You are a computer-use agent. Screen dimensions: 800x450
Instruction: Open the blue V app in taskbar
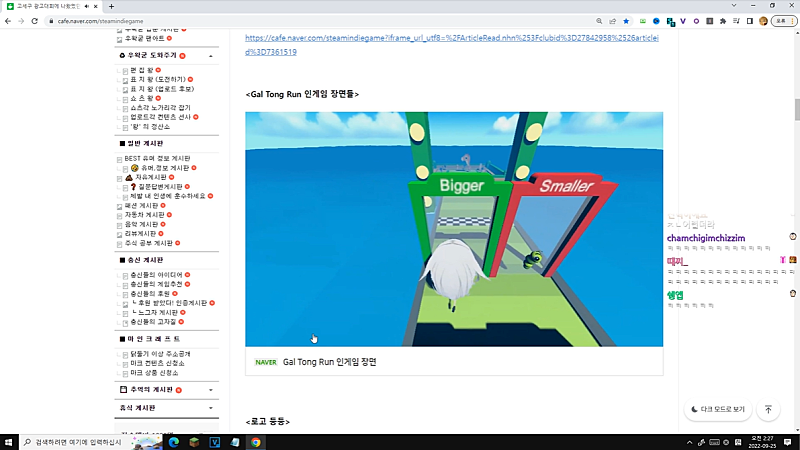tap(215, 442)
